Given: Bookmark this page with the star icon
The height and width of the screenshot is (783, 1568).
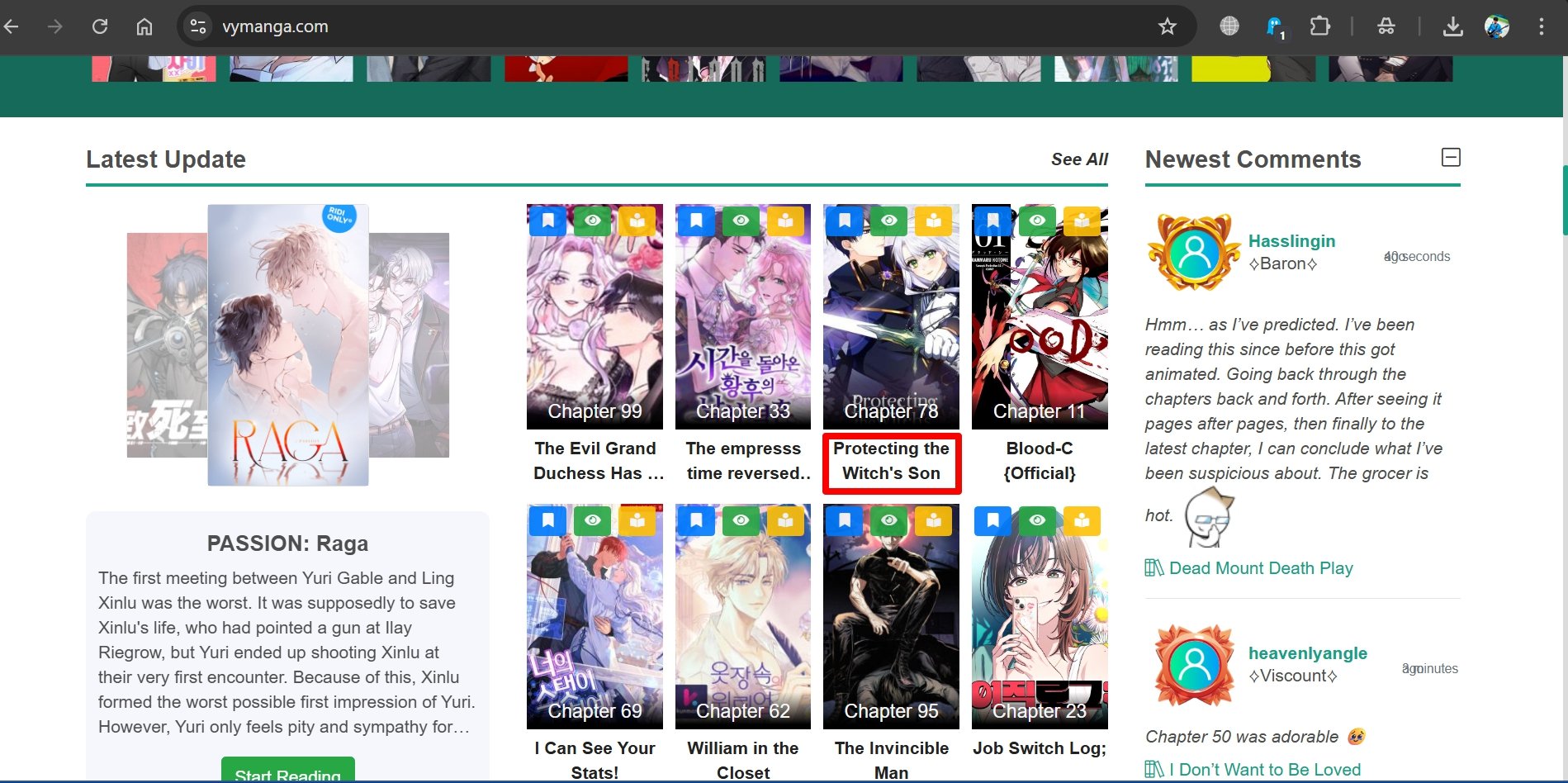Looking at the screenshot, I should point(1167,26).
